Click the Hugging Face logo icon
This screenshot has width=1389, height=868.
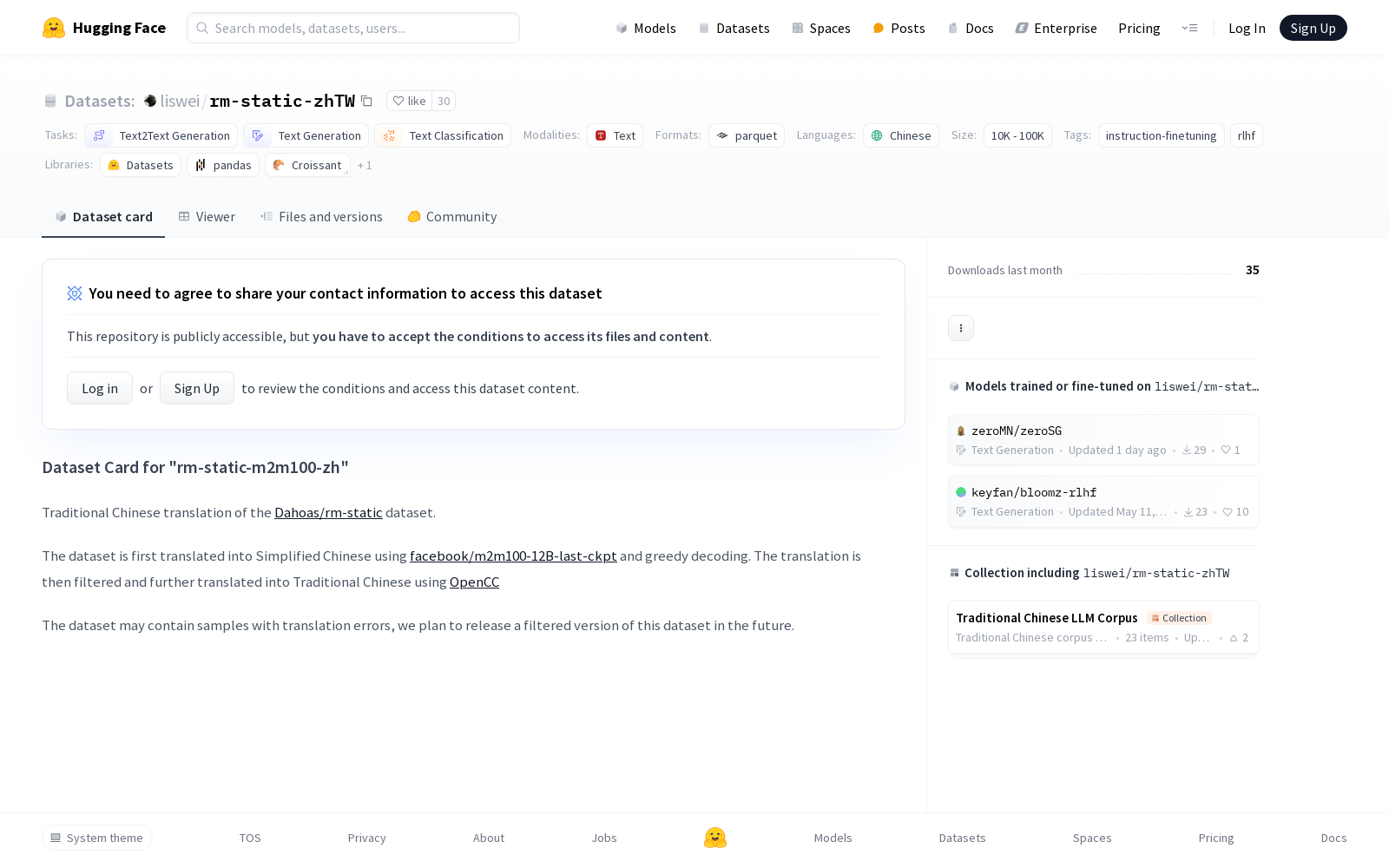(x=54, y=28)
